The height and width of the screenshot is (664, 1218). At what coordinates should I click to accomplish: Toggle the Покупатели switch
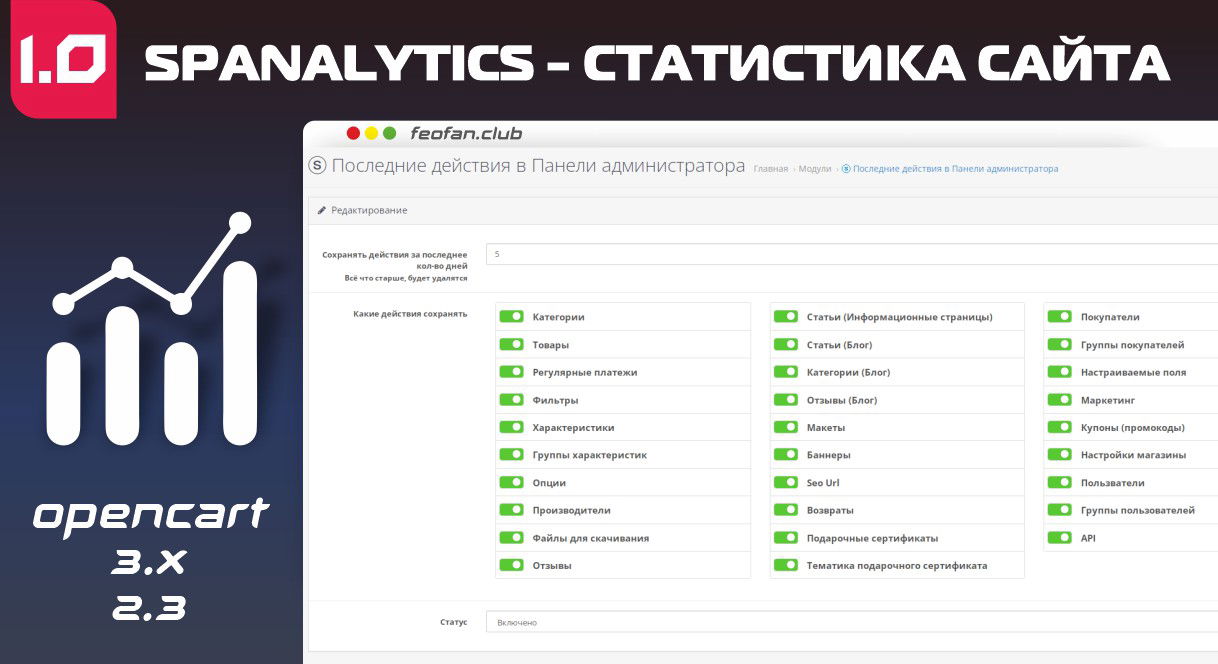click(1059, 317)
